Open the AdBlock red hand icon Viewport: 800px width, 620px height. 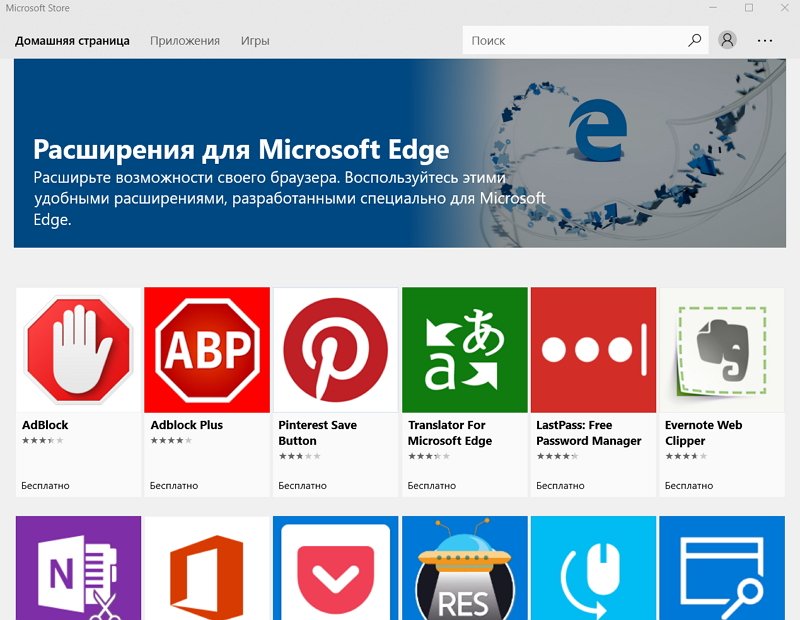point(79,350)
